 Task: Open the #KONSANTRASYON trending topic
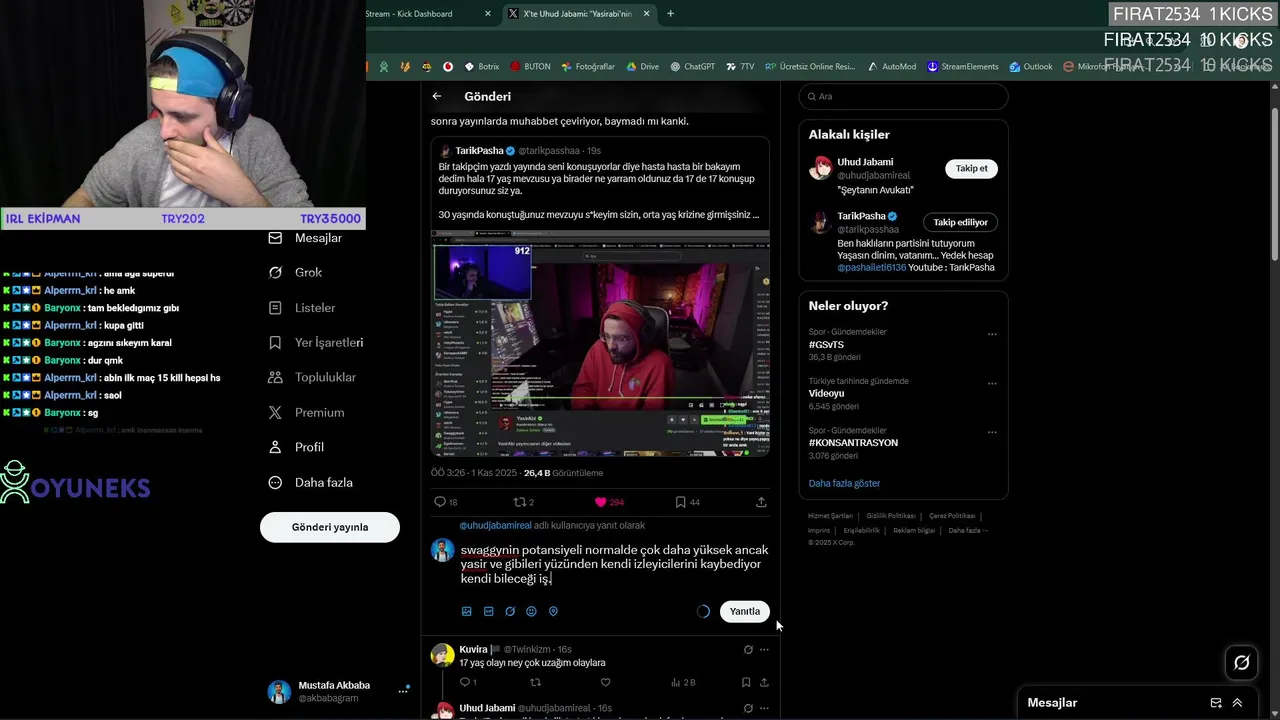pyautogui.click(x=853, y=442)
